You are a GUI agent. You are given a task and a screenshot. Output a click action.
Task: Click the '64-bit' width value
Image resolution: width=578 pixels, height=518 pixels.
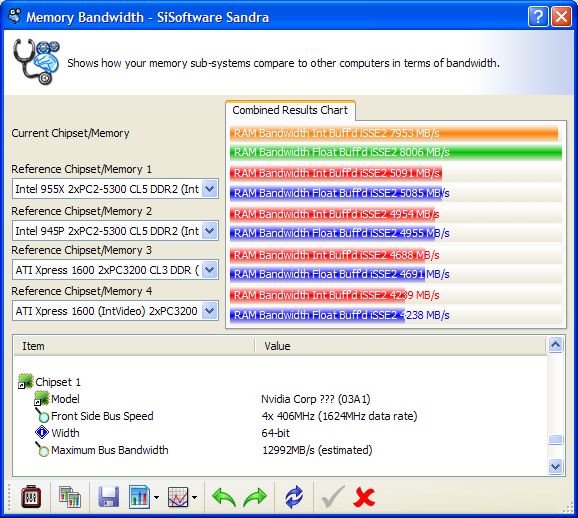276,433
